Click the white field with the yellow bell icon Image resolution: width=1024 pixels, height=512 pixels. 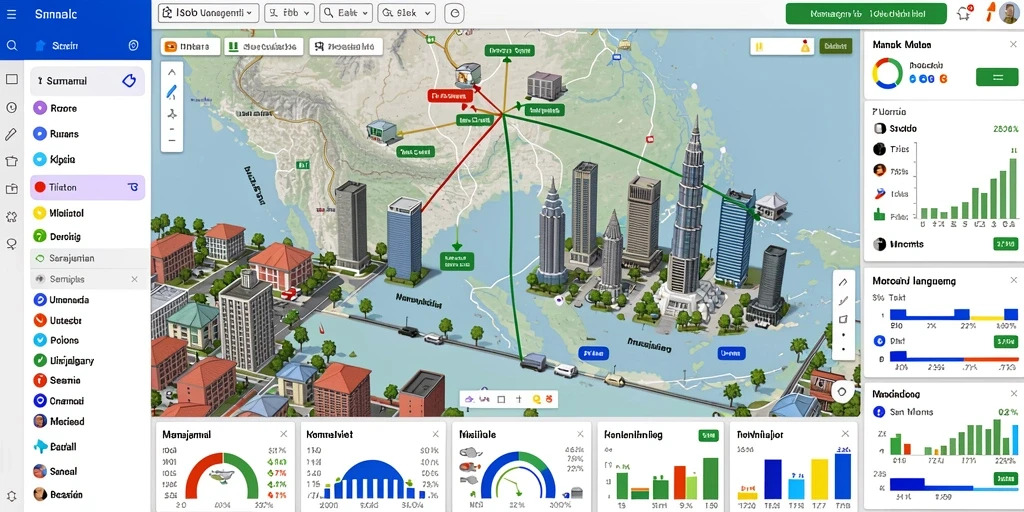(x=782, y=46)
